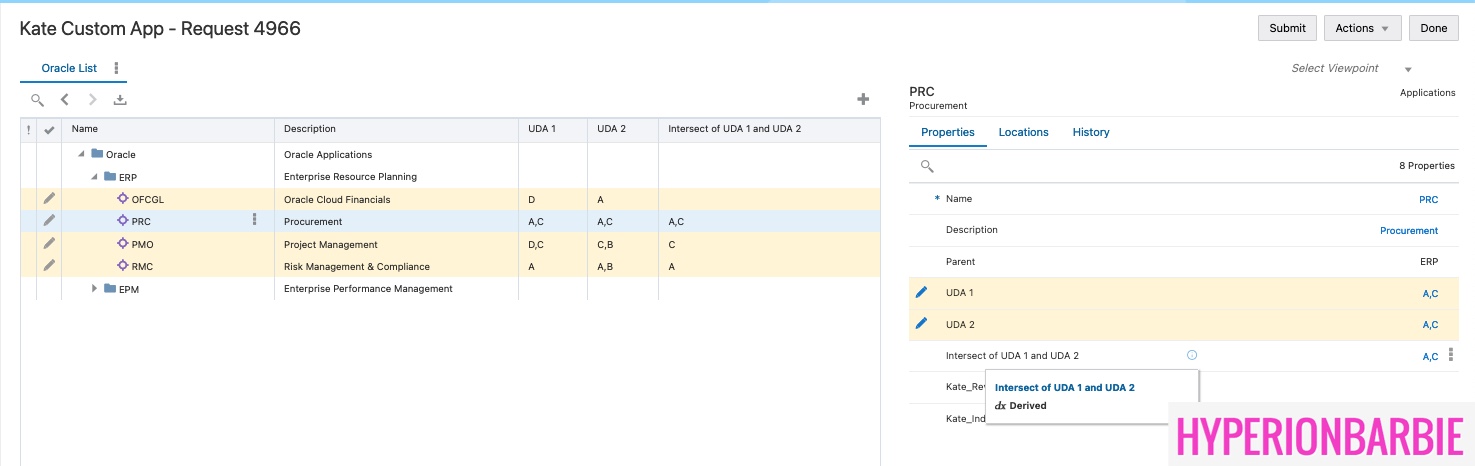
Task: Click the info icon beside Intersect of UDA 1 and UDA 2
Action: tap(1191, 355)
